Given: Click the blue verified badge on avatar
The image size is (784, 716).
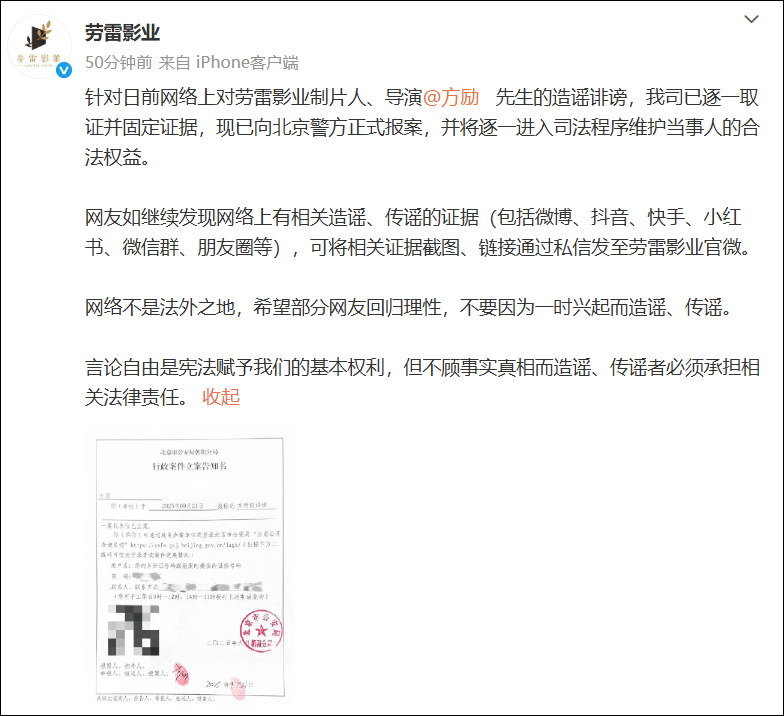Looking at the screenshot, I should (64, 71).
